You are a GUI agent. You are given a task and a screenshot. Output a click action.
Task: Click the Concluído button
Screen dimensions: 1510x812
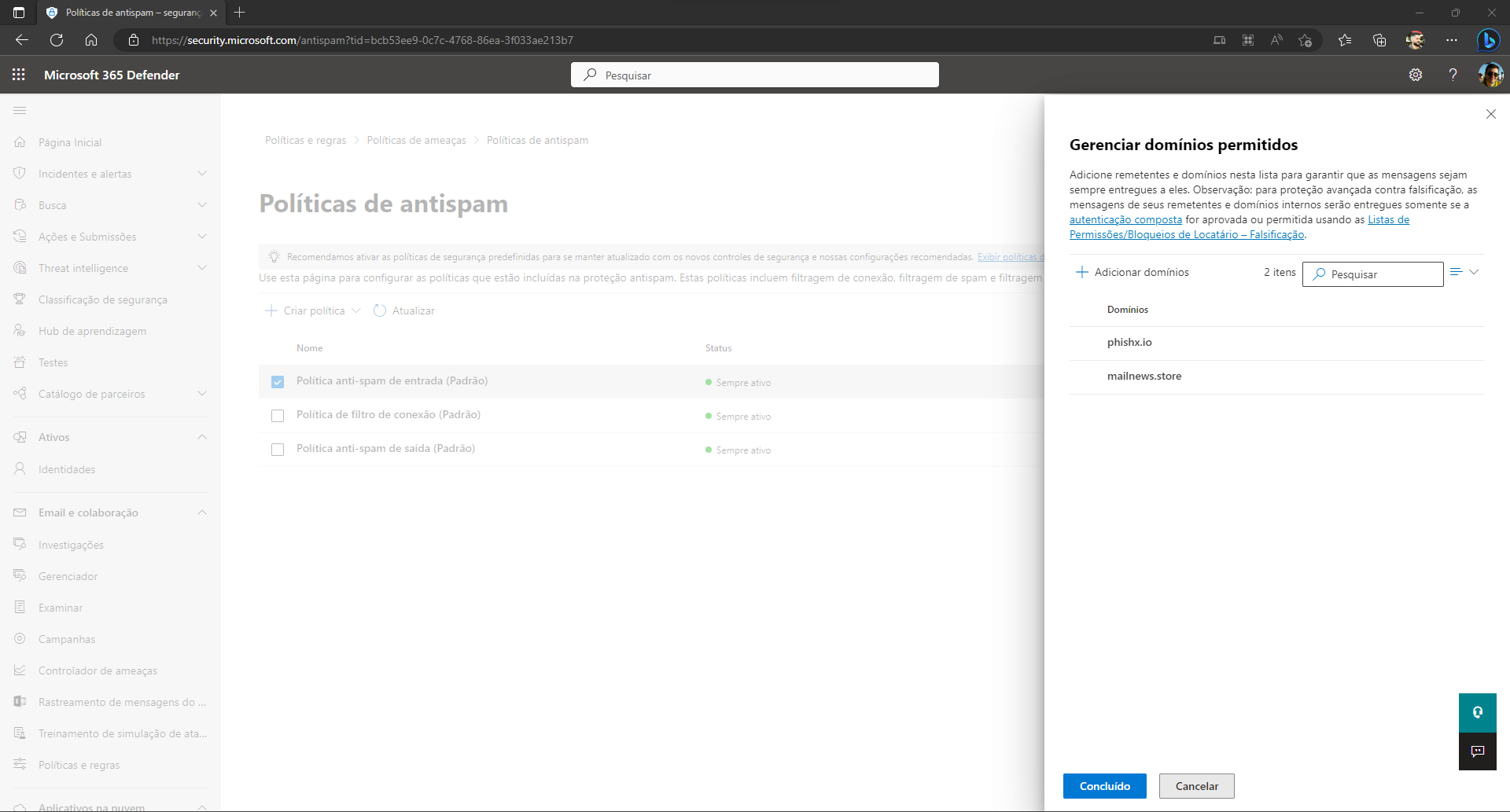point(1104,786)
